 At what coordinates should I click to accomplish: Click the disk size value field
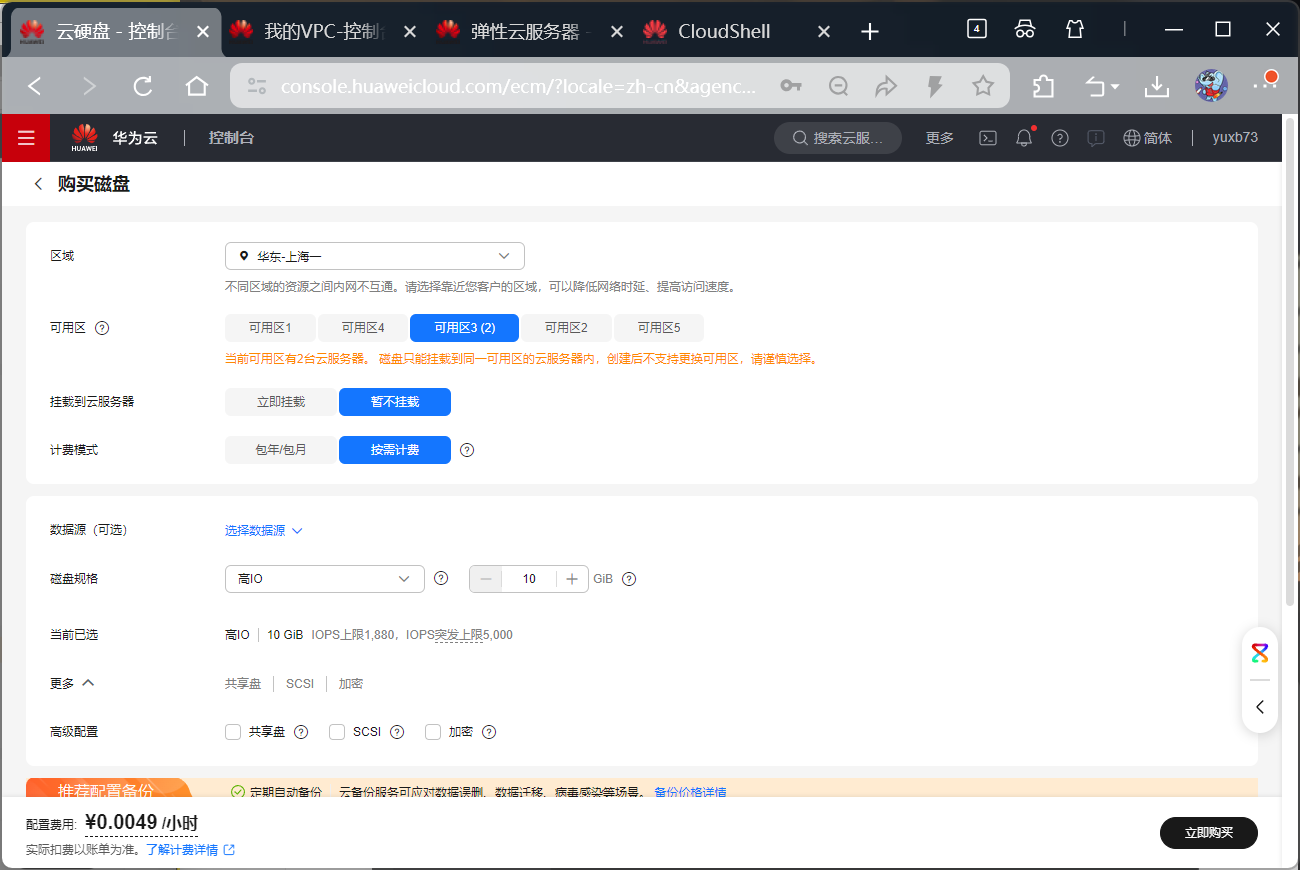(x=529, y=579)
